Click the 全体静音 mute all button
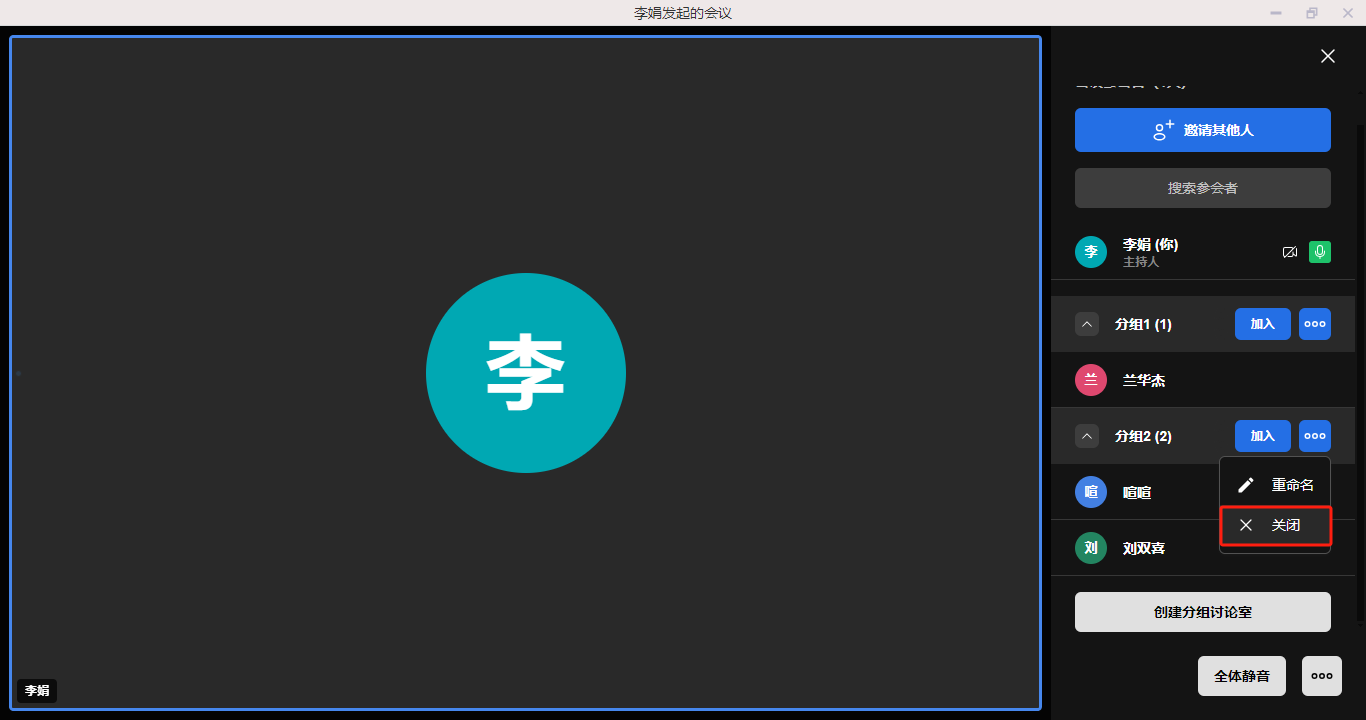 [x=1241, y=676]
